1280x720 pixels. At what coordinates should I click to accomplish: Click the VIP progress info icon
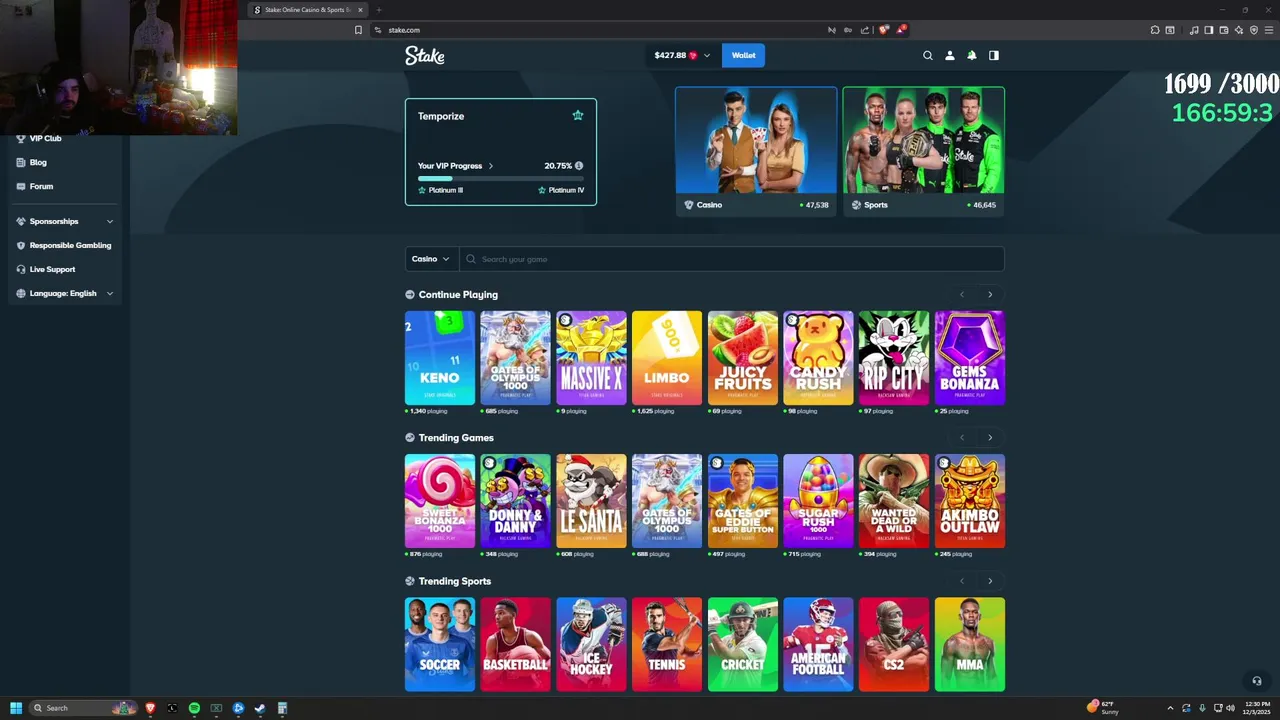click(579, 166)
